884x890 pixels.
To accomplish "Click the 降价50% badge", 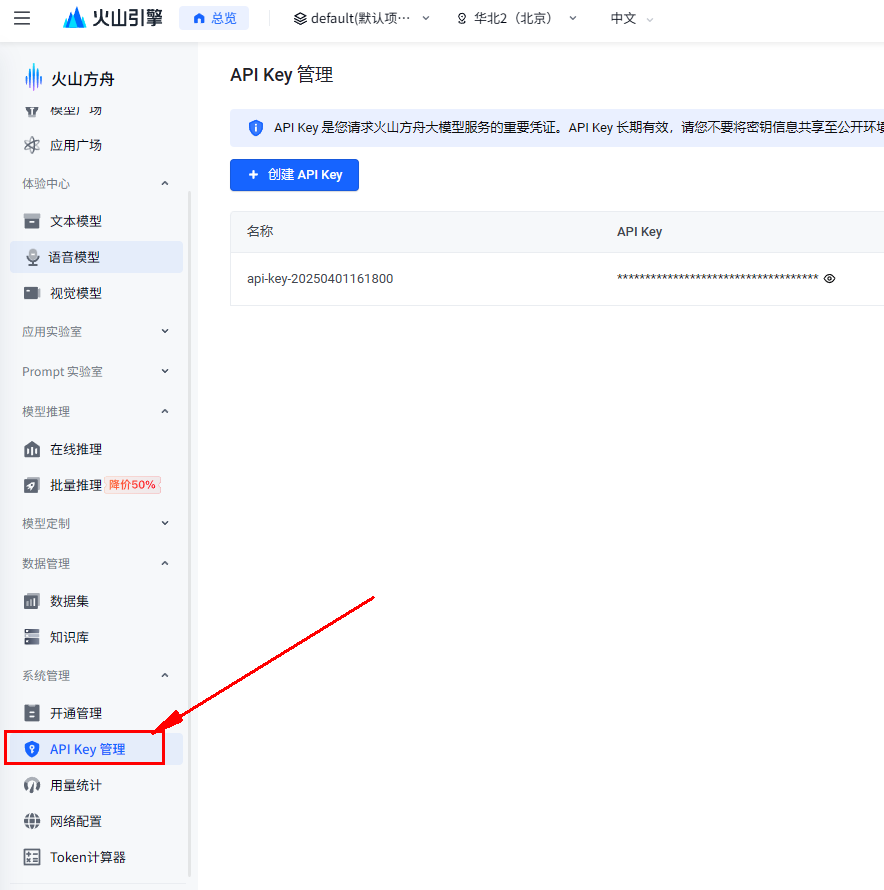I will 132,485.
